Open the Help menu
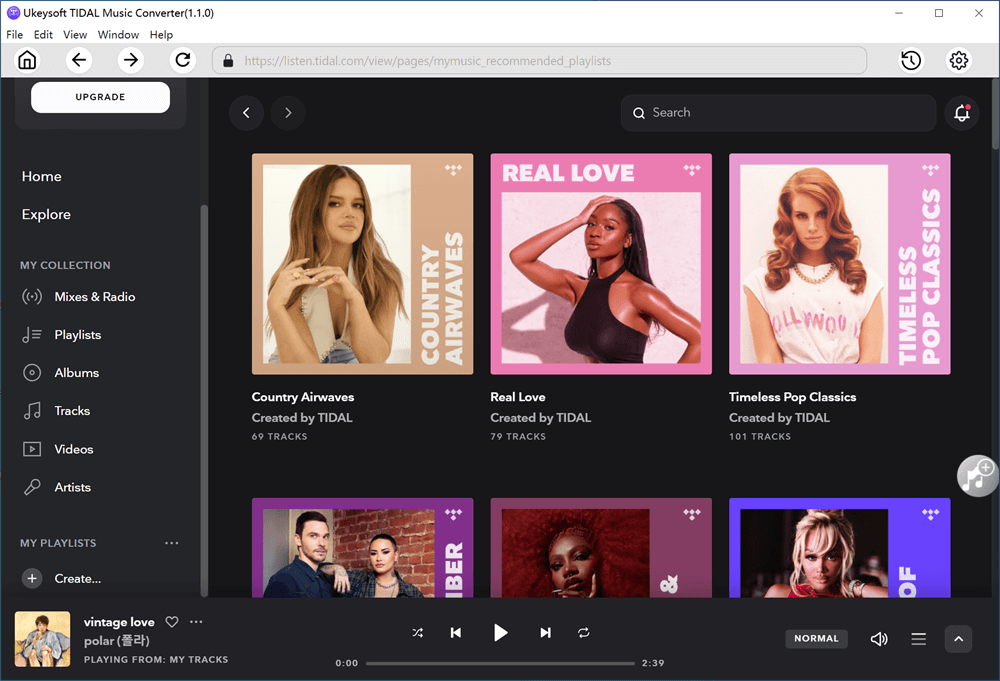Screen dimensions: 1000x681 [161, 34]
